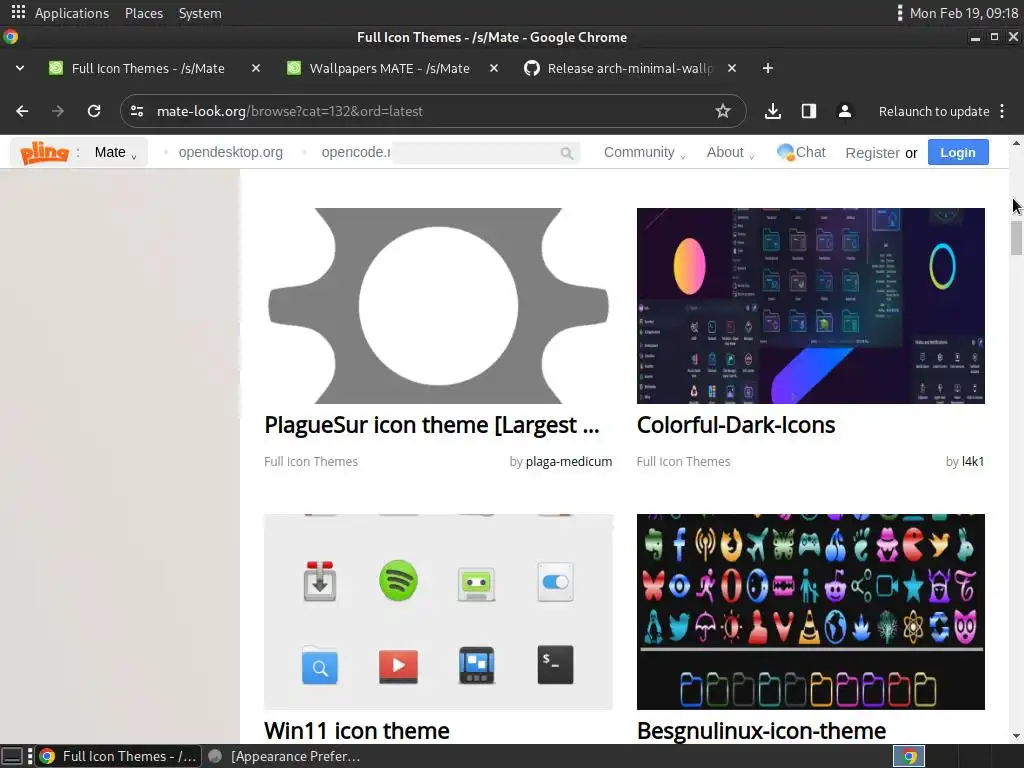
Task: Open the opencode link
Action: (x=356, y=152)
